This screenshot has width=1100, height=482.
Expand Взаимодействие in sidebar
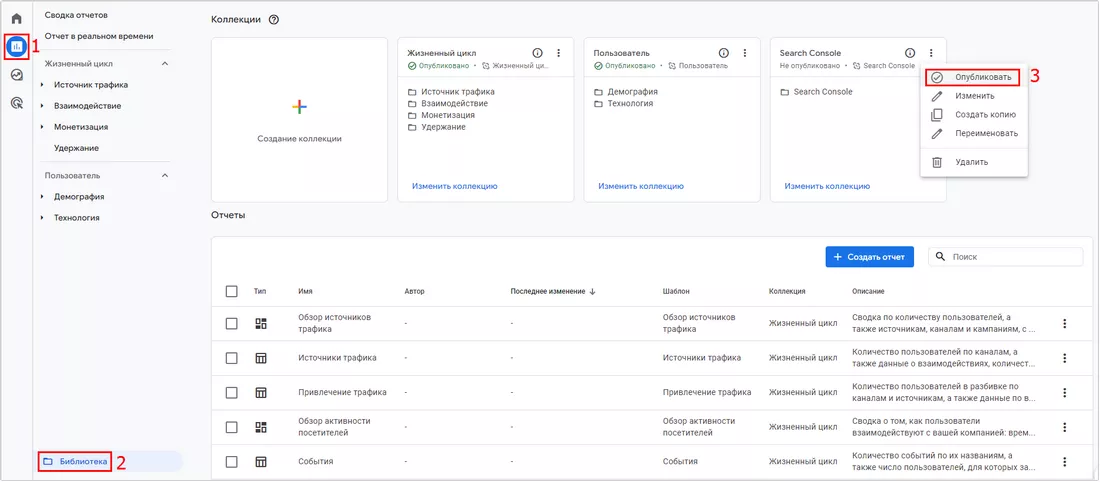click(x=42, y=106)
